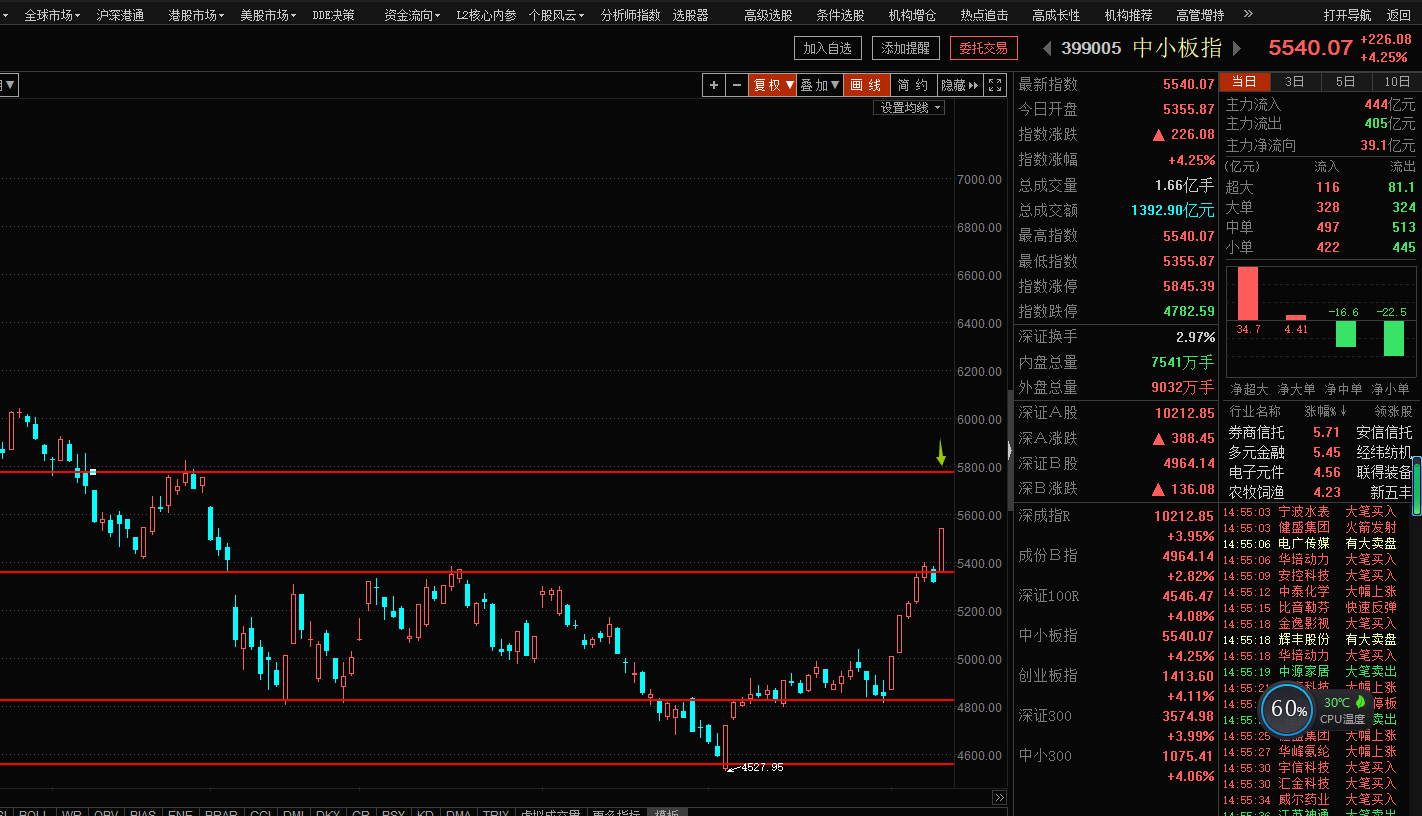This screenshot has width=1422, height=816.
Task: Open the 60% CPU monitor widget
Action: tap(1288, 709)
